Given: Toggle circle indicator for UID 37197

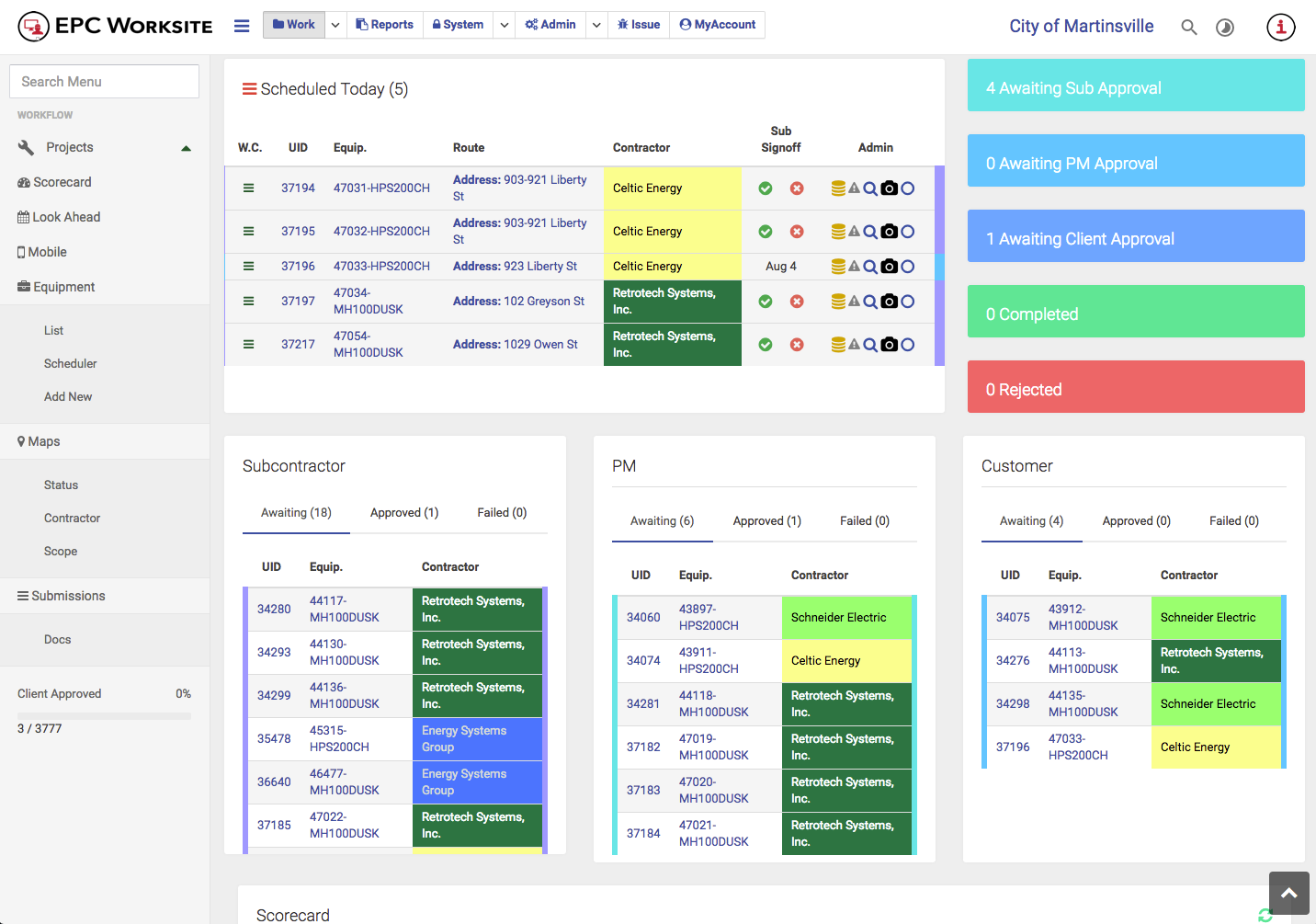Looking at the screenshot, I should pos(908,302).
